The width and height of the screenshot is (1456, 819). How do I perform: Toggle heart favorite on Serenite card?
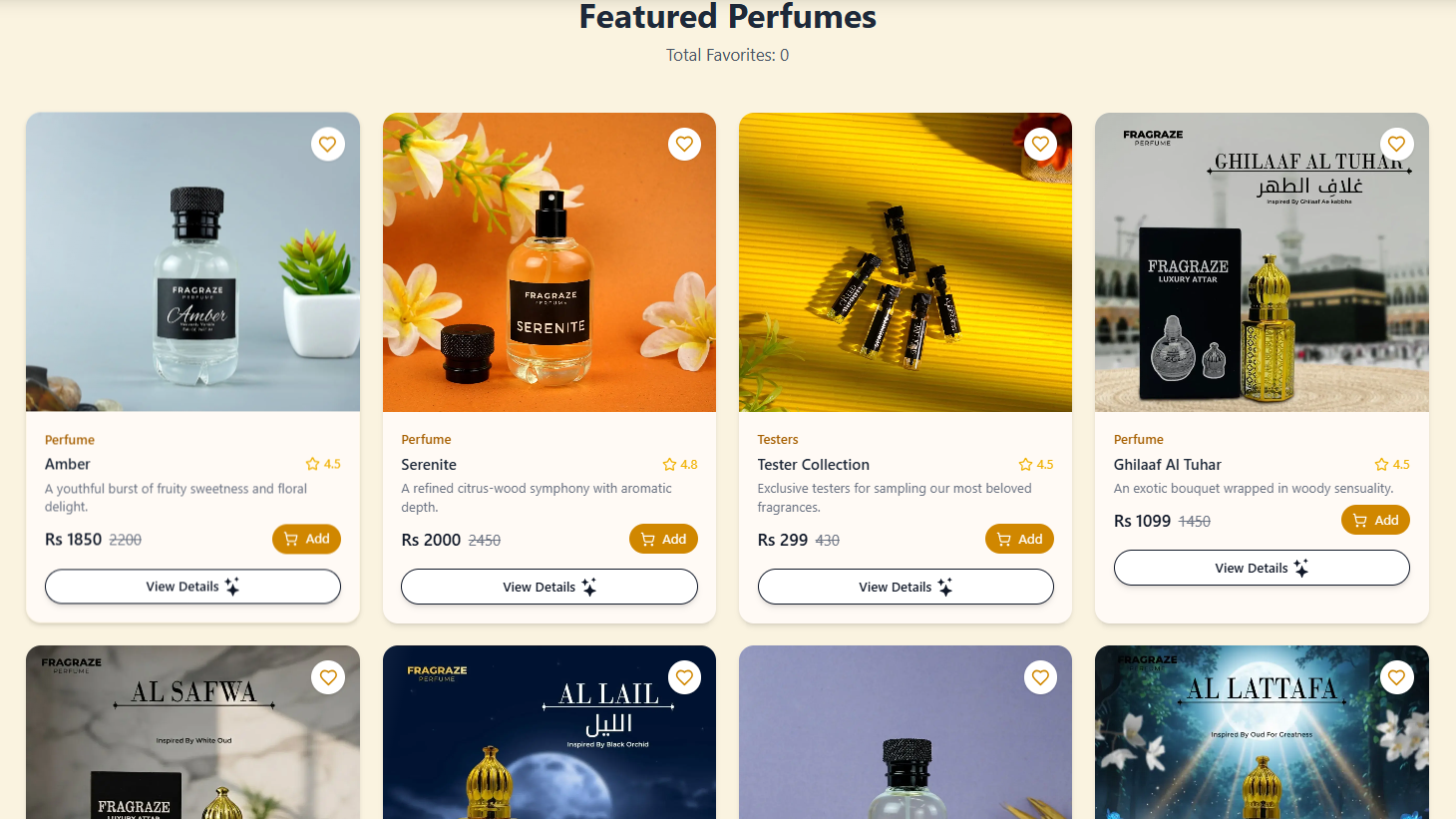click(x=684, y=145)
